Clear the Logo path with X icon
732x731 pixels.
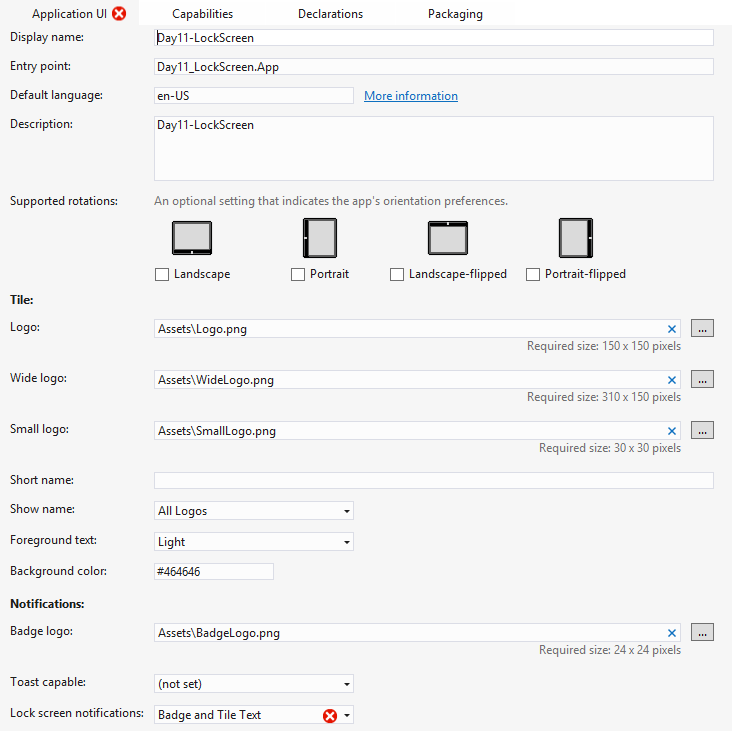(672, 329)
